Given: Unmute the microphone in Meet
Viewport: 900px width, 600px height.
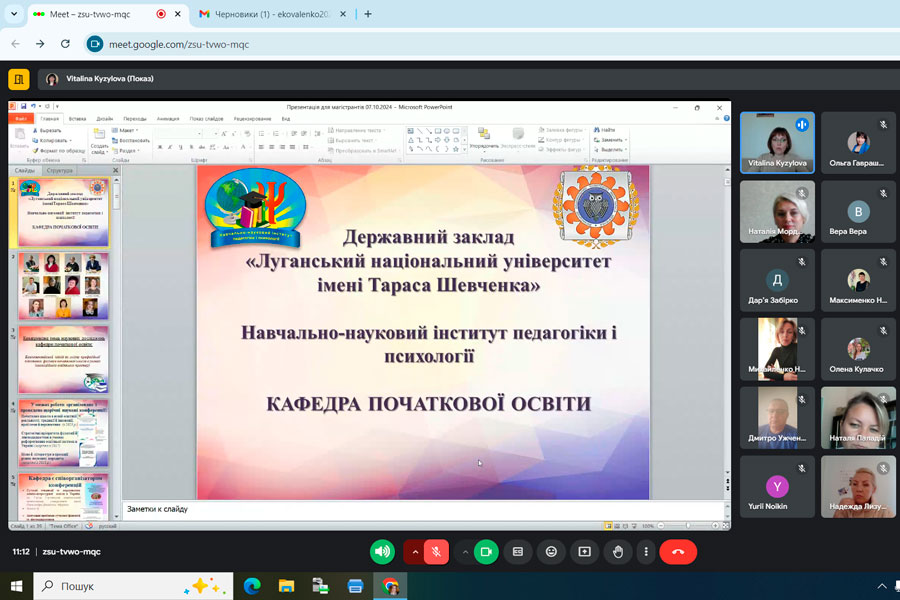Looking at the screenshot, I should point(436,551).
